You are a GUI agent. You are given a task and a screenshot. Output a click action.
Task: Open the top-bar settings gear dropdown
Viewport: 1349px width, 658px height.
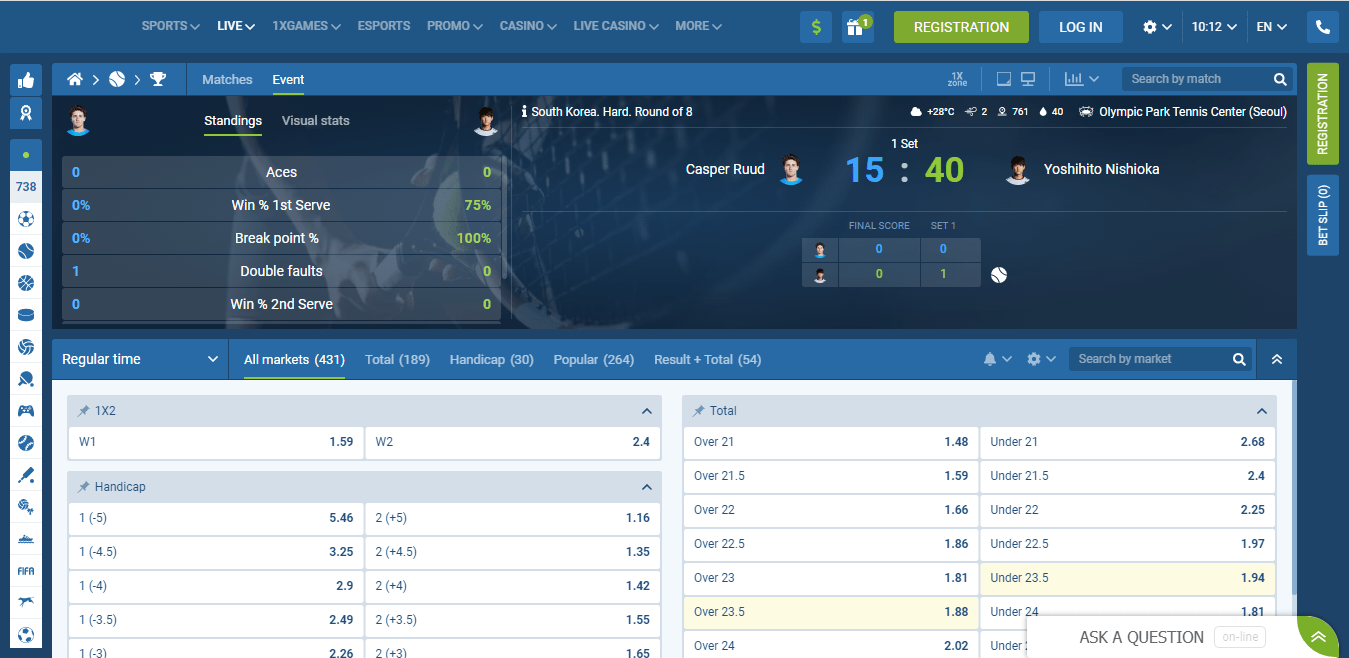(1157, 27)
